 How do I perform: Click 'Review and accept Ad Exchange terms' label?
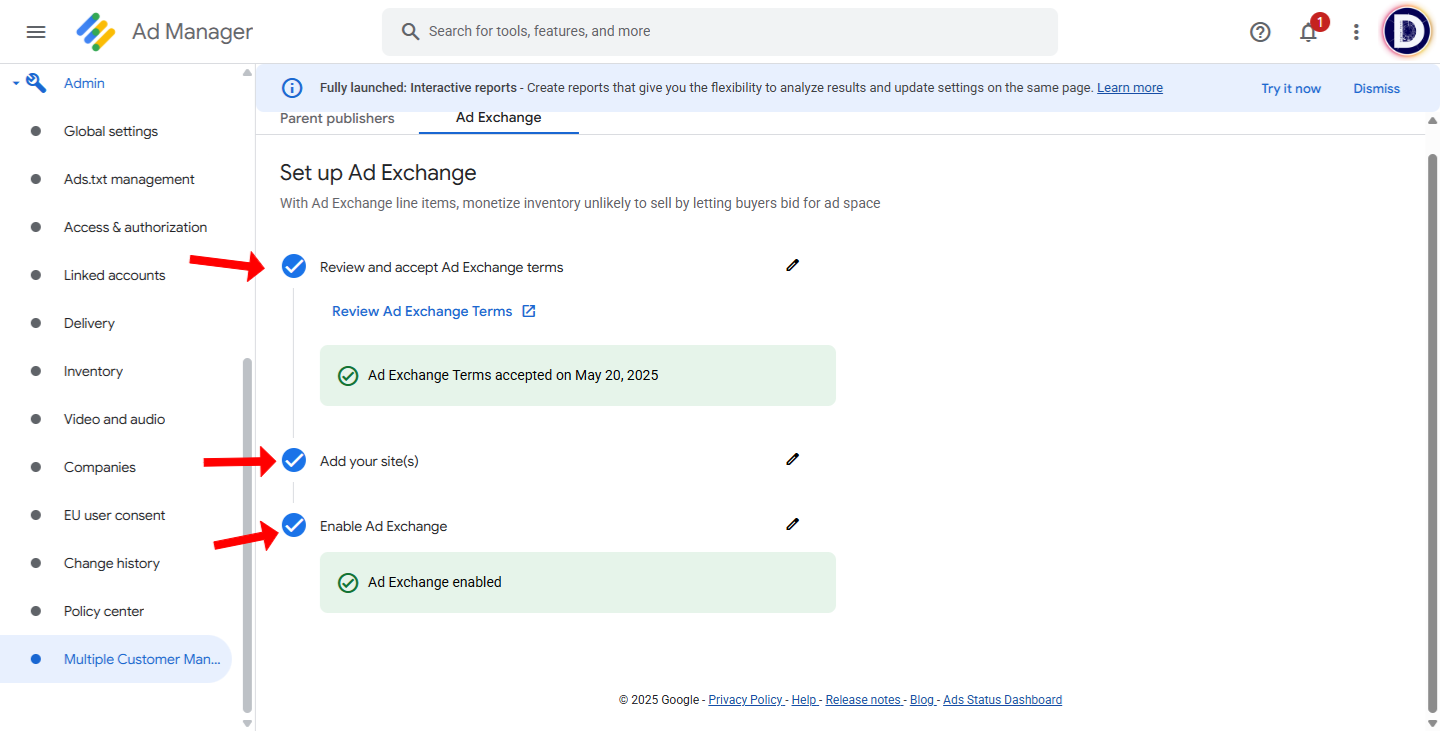[x=442, y=267]
